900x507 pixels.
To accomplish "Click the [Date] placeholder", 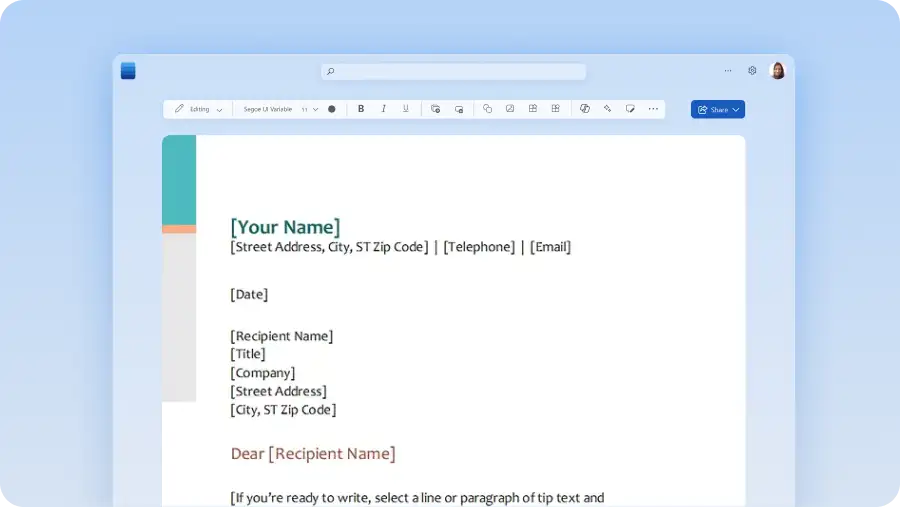I will point(249,294).
